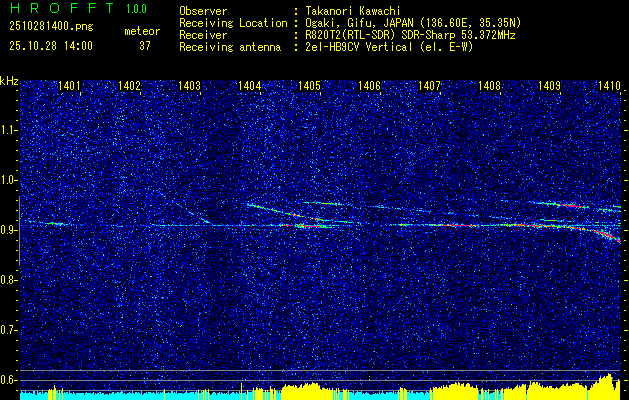Click the 1405 time marker
This screenshot has width=629, height=400.
coord(309,85)
